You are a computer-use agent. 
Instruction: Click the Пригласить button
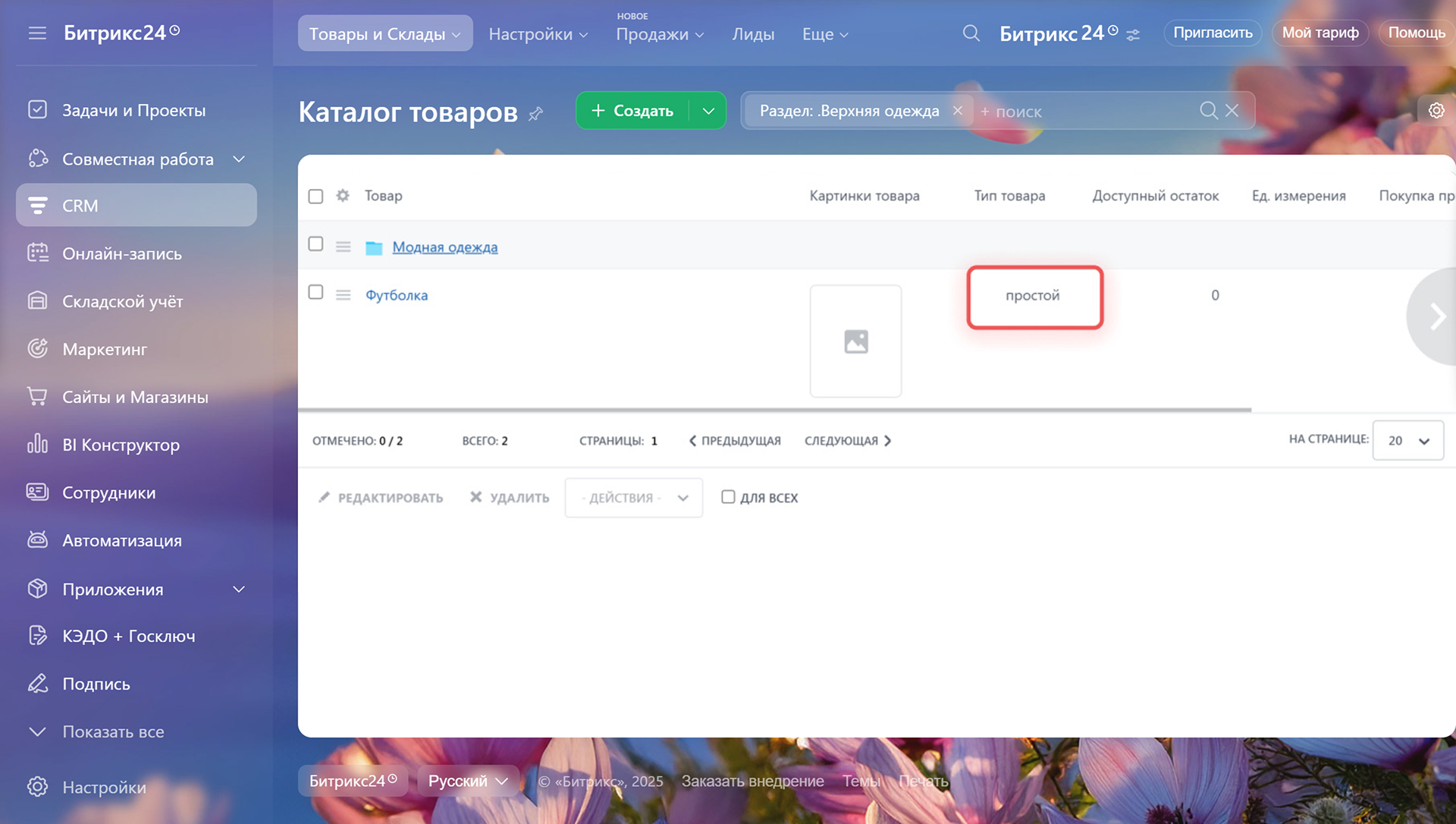[1213, 33]
